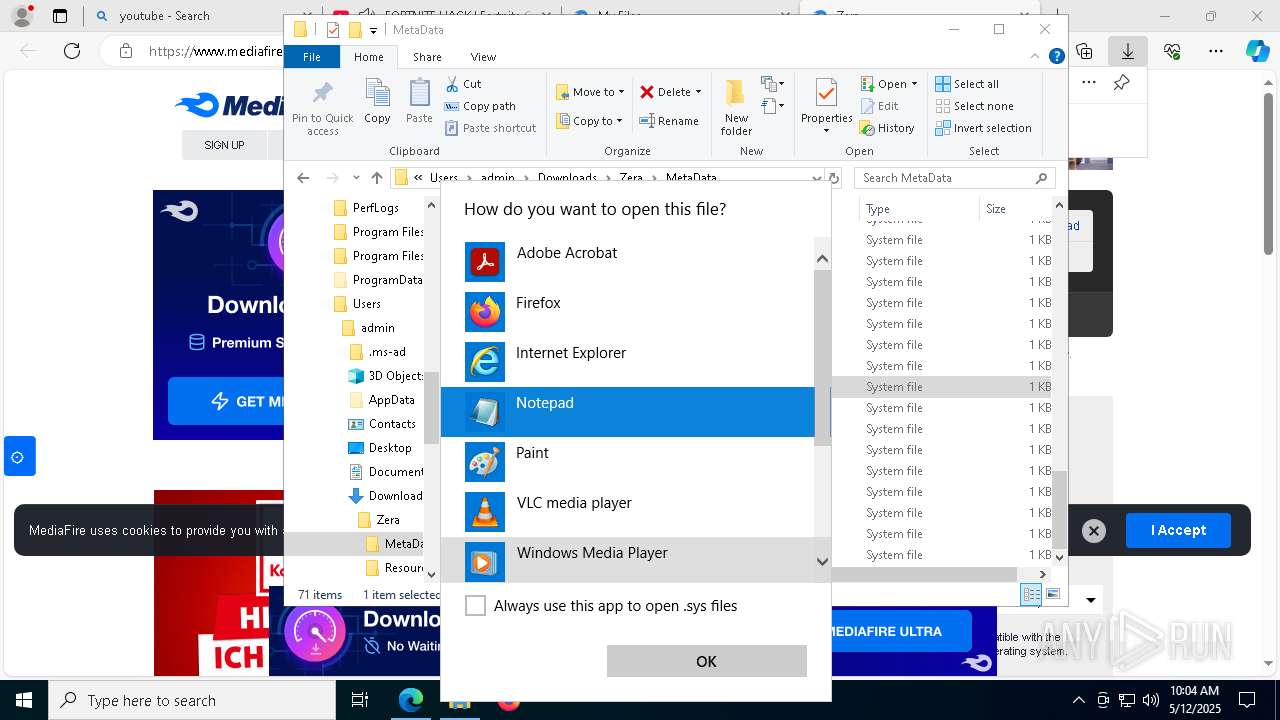This screenshot has width=1280, height=720.
Task: Click the Search MetaData field
Action: (955, 178)
